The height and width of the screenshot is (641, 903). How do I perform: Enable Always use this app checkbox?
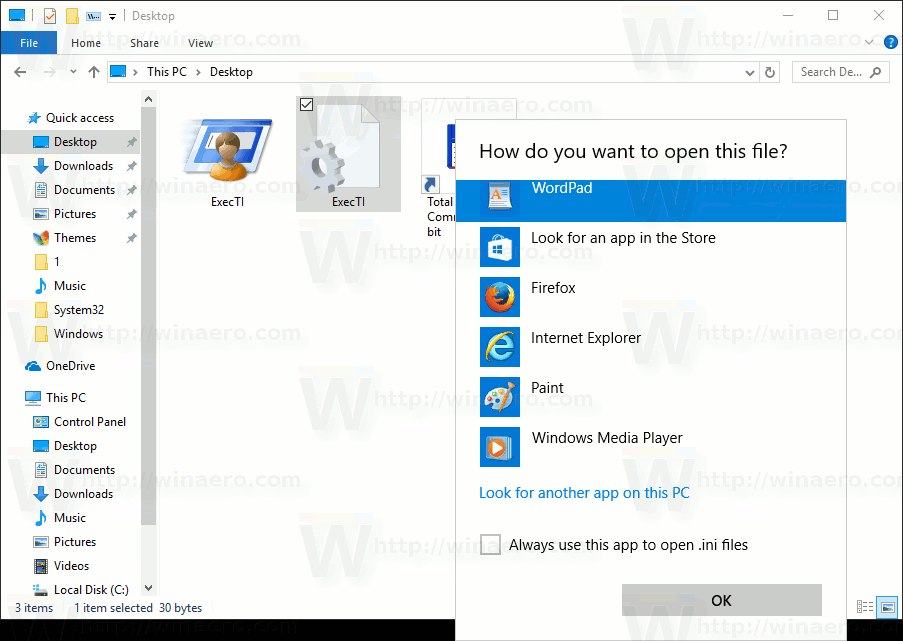pyautogui.click(x=491, y=545)
